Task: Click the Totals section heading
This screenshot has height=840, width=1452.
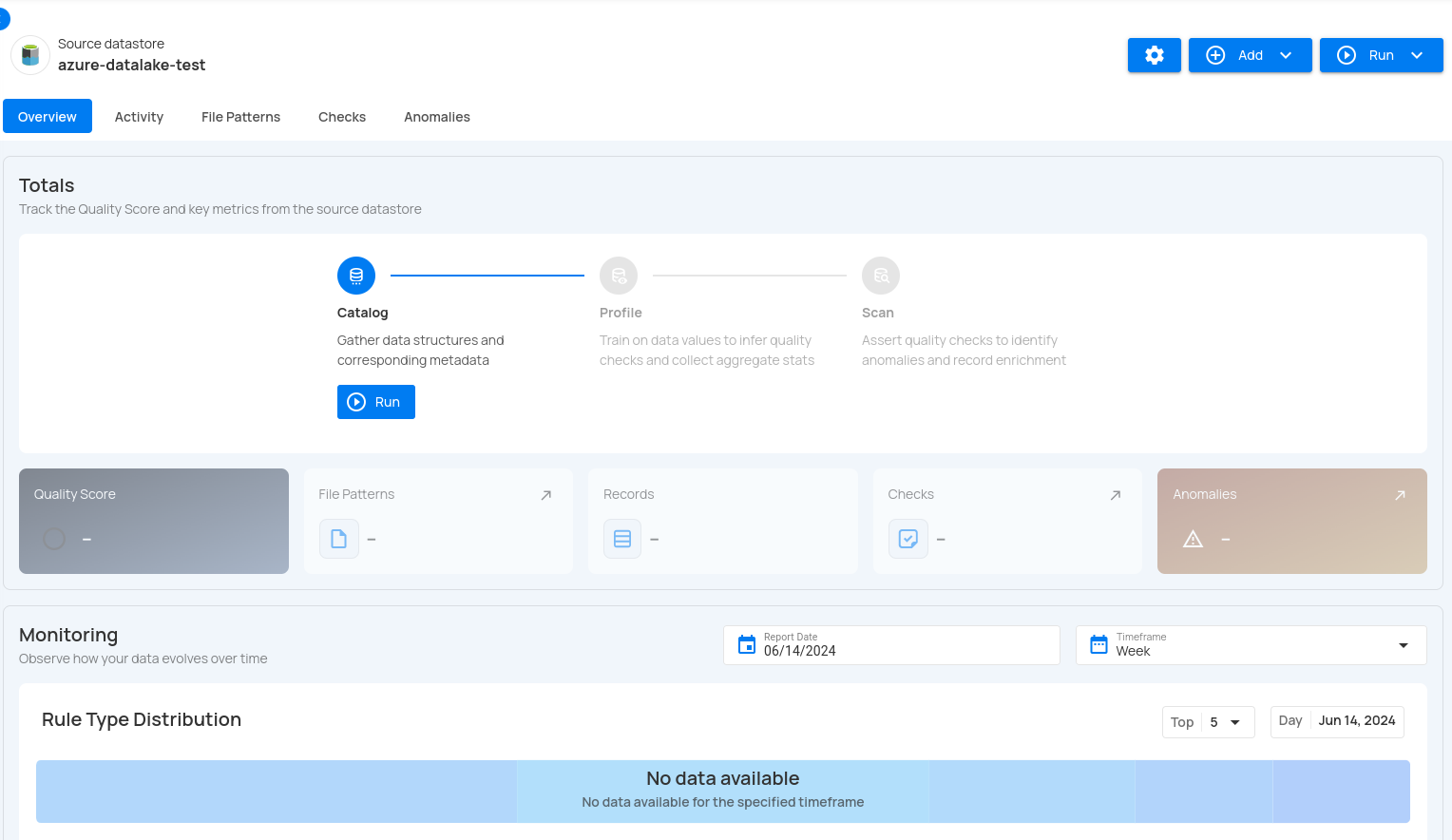Action: click(x=47, y=185)
